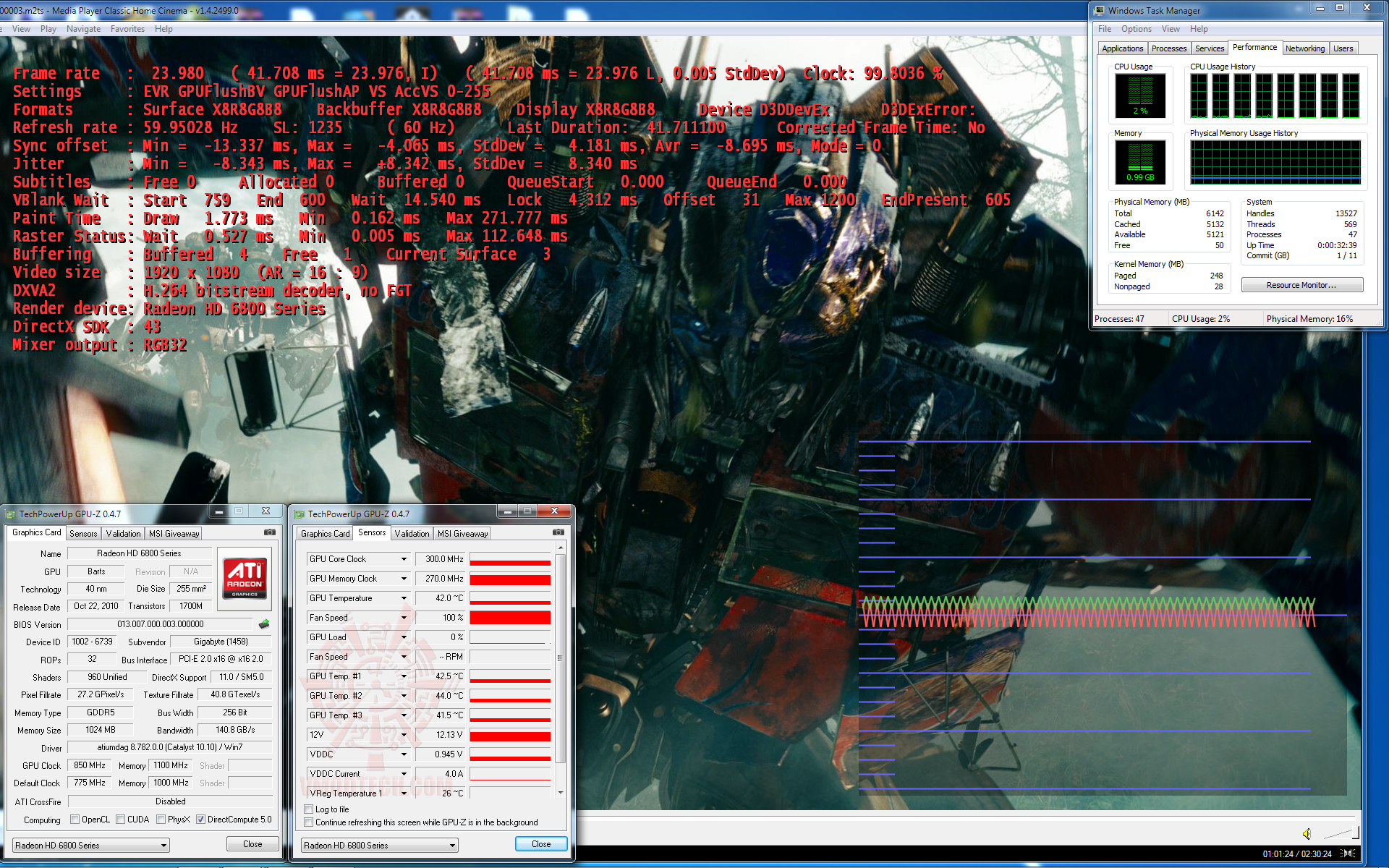Click the CPU Usage meter graphic

pyautogui.click(x=1140, y=95)
